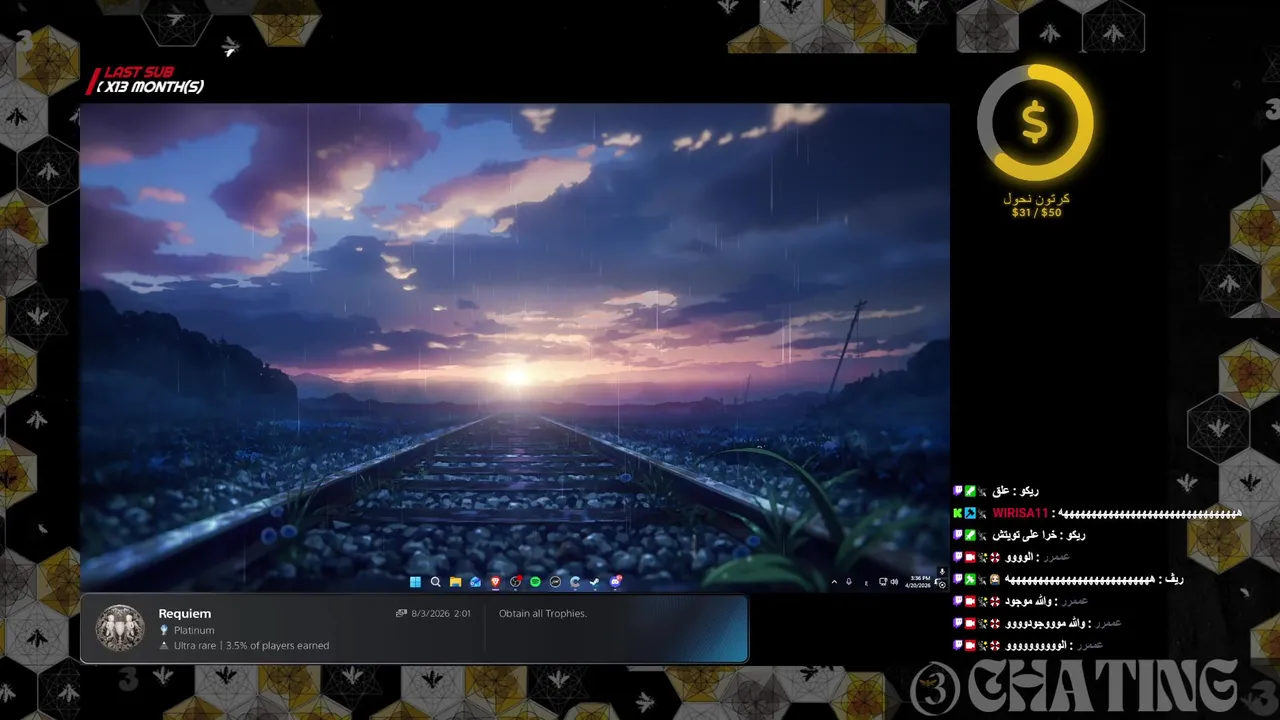Click the "كرتون نحول" goal title

point(1036,199)
